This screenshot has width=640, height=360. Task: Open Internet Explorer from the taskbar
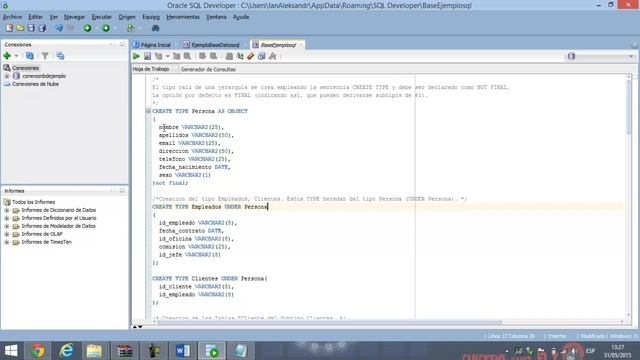(x=66, y=351)
